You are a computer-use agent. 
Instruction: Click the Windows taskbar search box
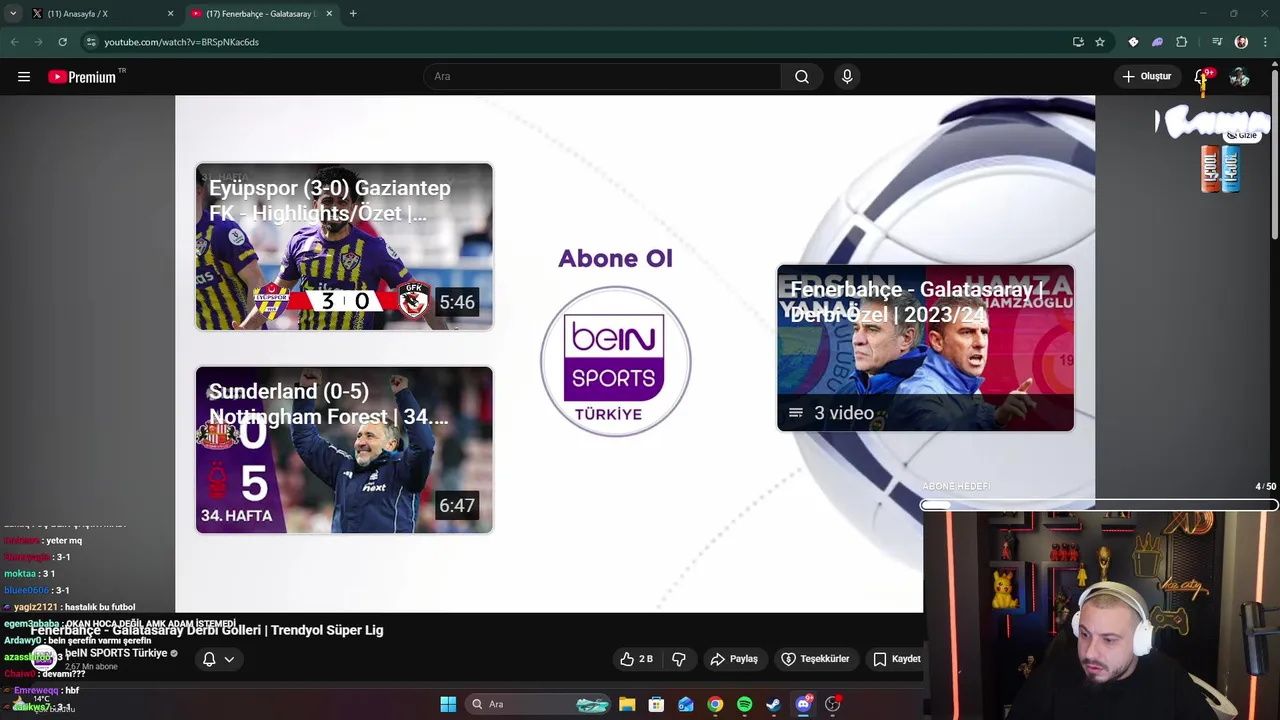tap(540, 704)
